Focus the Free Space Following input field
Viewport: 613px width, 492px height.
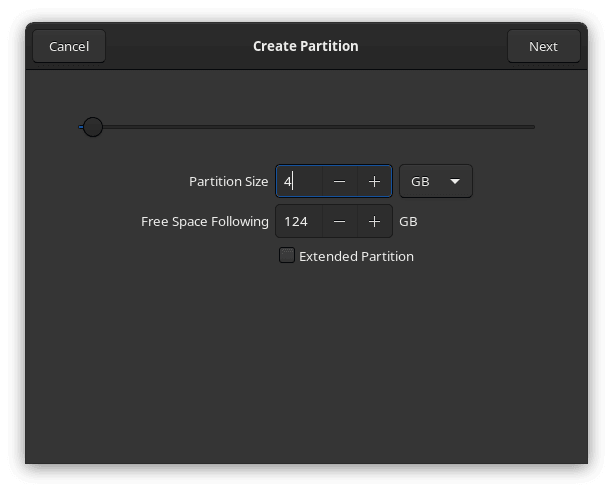(298, 221)
